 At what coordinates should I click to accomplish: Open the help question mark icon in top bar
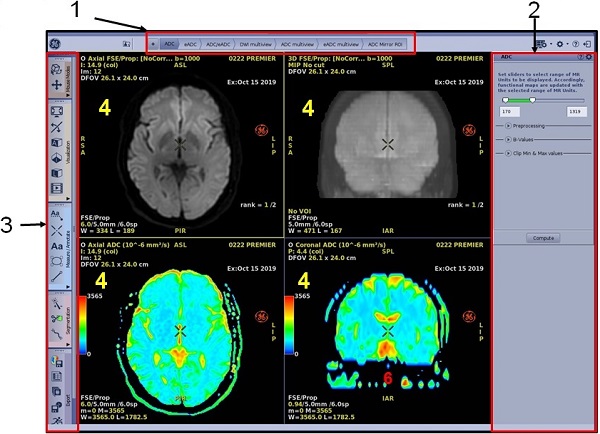click(576, 45)
